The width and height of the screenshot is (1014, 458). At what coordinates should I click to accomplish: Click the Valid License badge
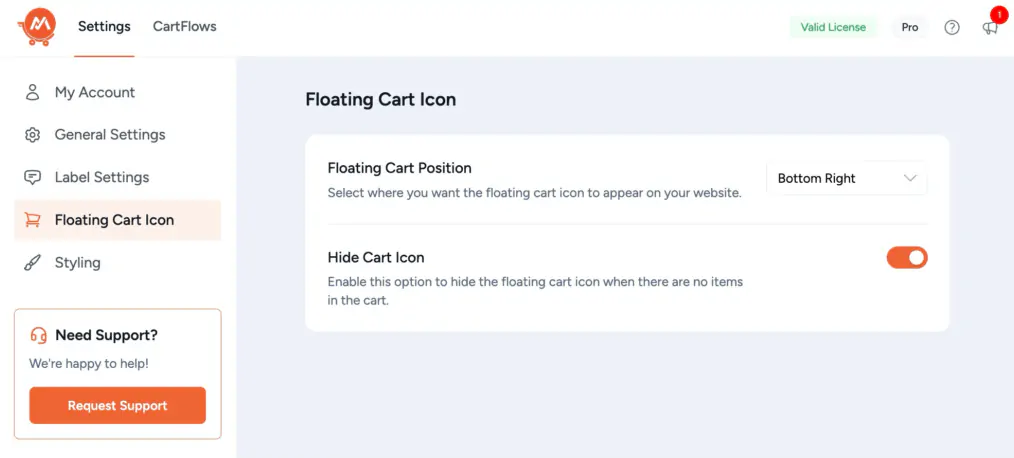click(x=833, y=28)
